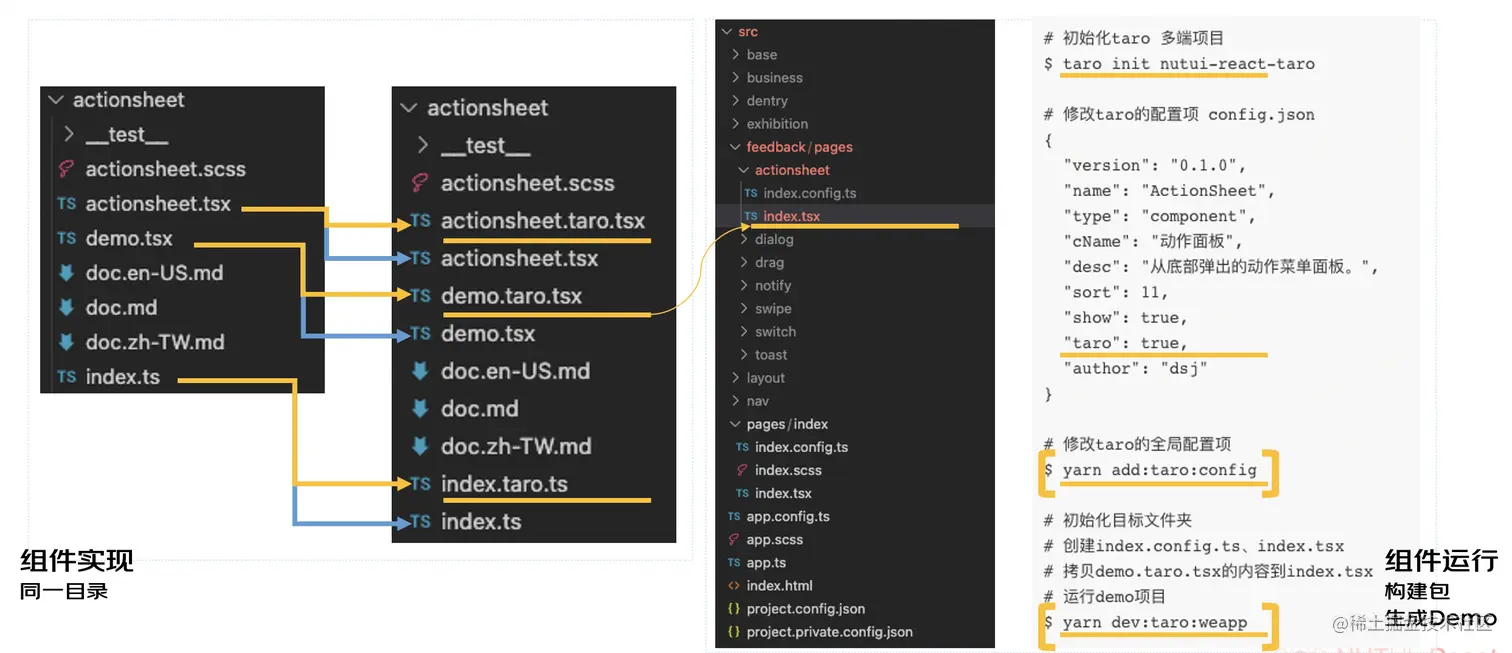The width and height of the screenshot is (1512, 653).
Task: Open the switch folder
Action: click(x=775, y=332)
